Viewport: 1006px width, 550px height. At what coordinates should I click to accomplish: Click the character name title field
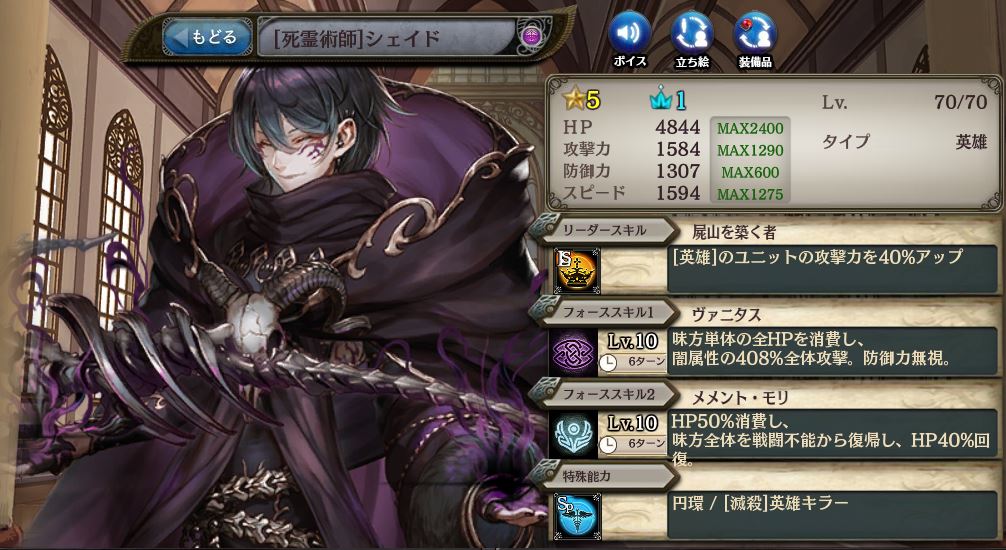click(x=388, y=38)
